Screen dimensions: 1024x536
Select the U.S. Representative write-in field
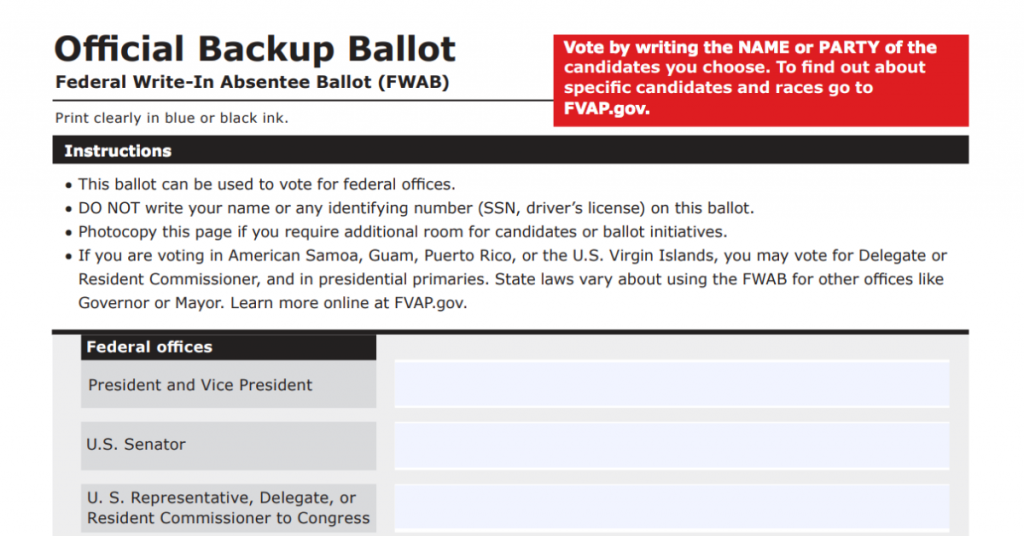[x=671, y=507]
